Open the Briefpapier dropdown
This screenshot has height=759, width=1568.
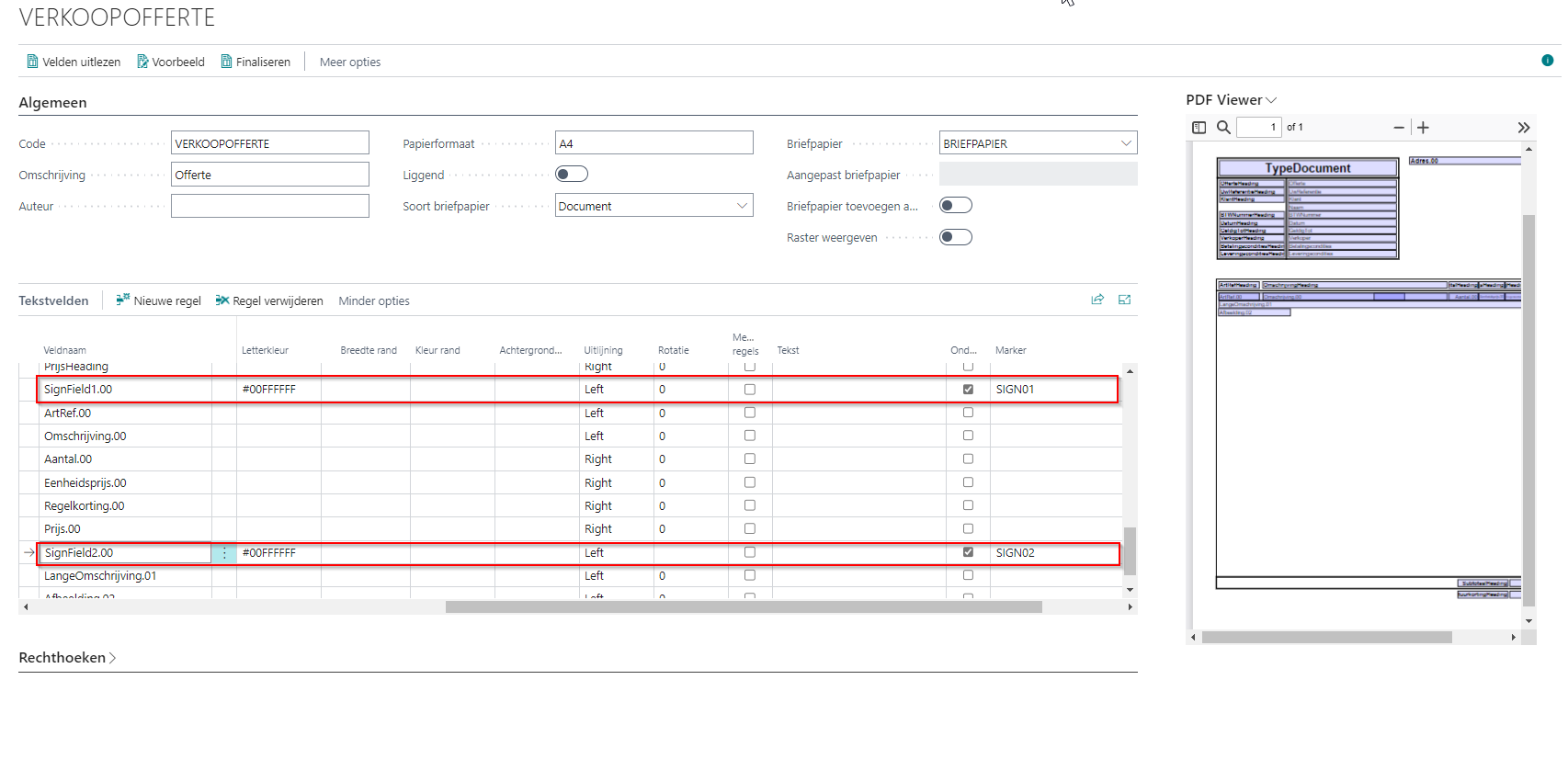coord(1126,143)
